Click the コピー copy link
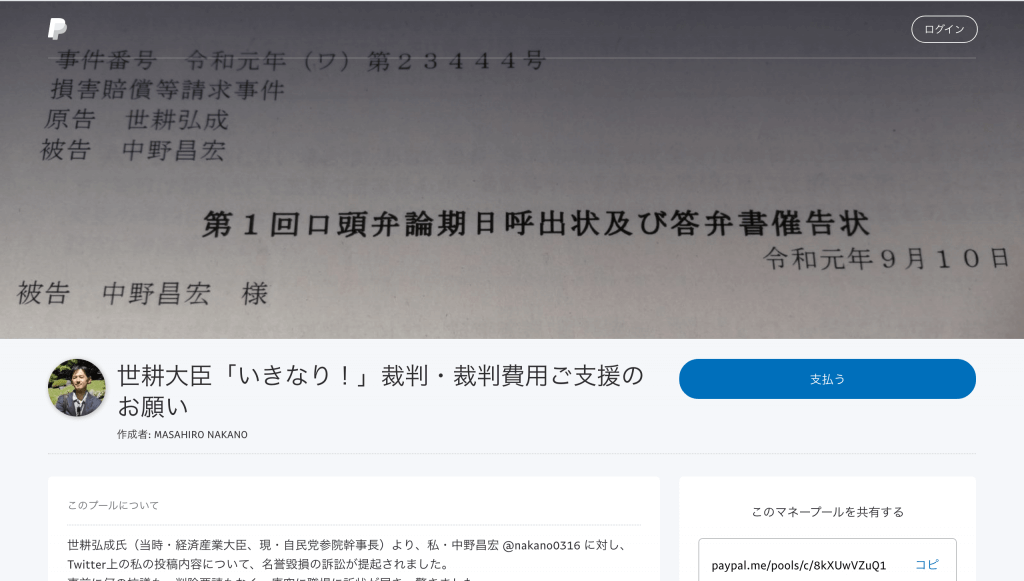The height and width of the screenshot is (581, 1024). tap(927, 564)
